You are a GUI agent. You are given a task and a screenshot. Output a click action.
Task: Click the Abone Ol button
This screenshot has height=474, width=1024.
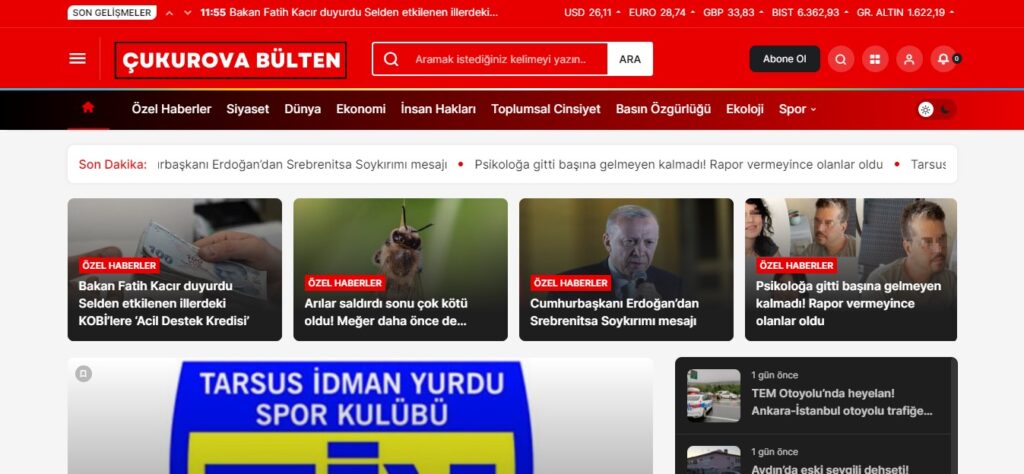(784, 59)
